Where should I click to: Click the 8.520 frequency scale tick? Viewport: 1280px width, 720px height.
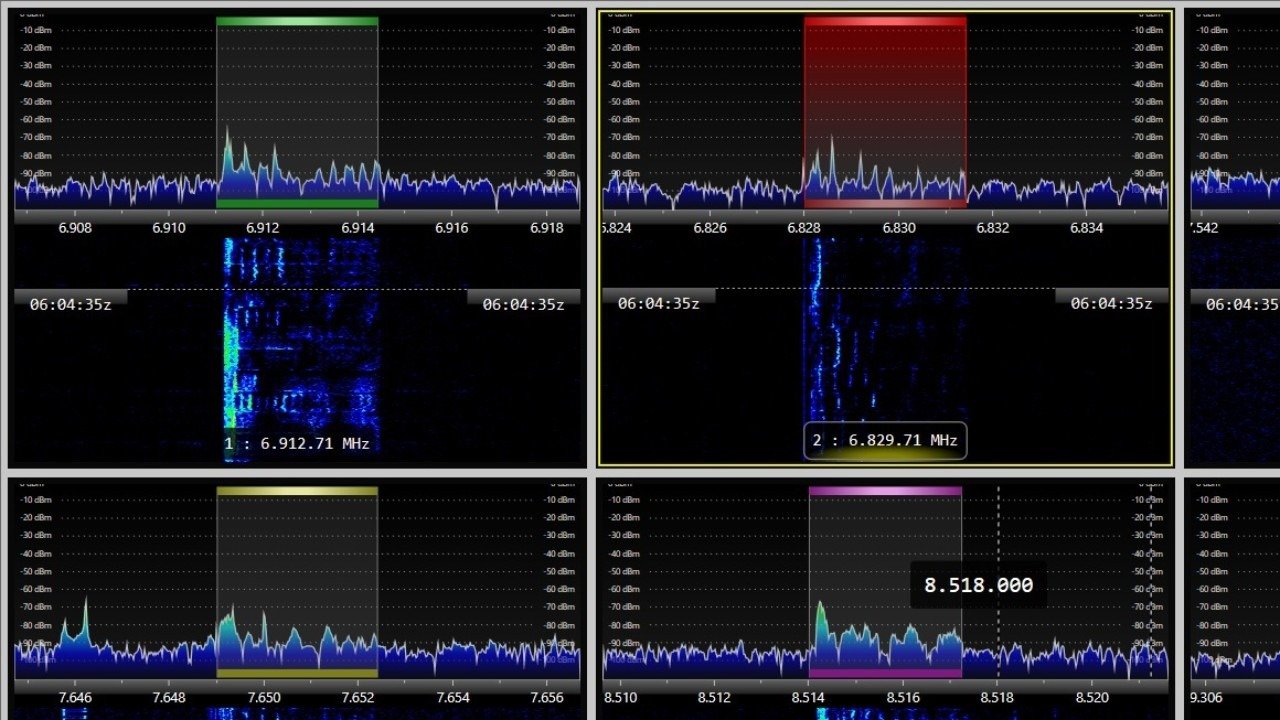tap(1092, 698)
